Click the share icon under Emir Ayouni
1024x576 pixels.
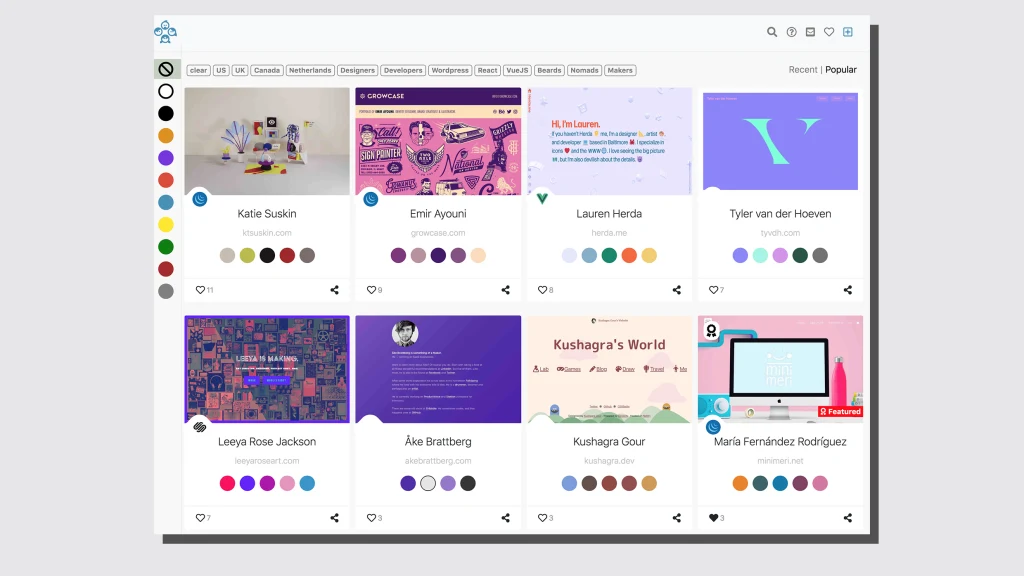tap(505, 289)
